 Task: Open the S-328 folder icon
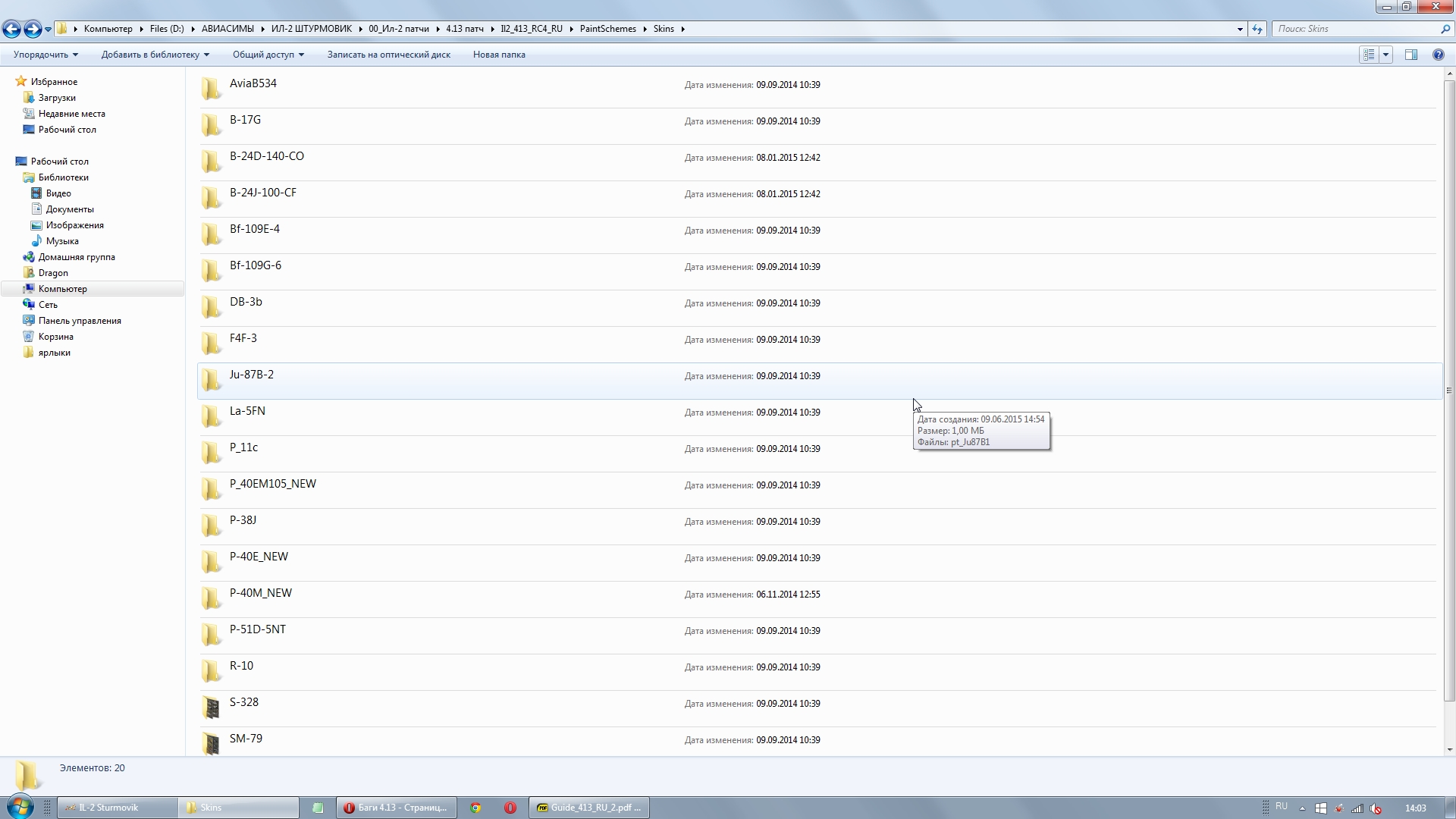212,708
